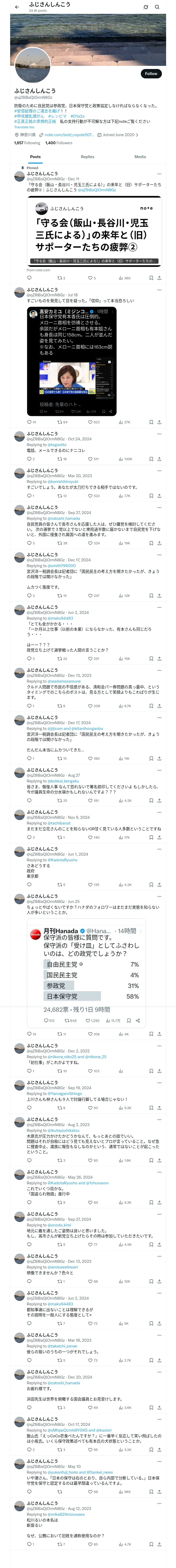Open search on the profile header
This screenshot has width=176, height=1568.
[x=157, y=7]
